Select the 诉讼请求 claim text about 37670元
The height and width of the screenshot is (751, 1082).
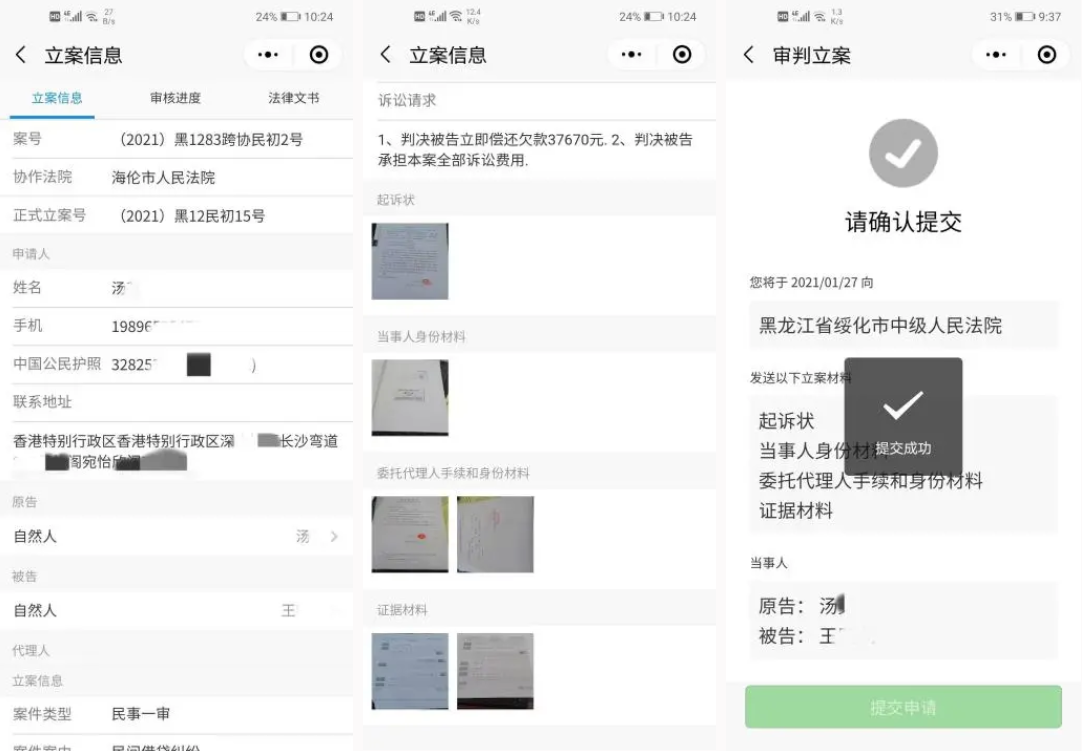coord(535,150)
